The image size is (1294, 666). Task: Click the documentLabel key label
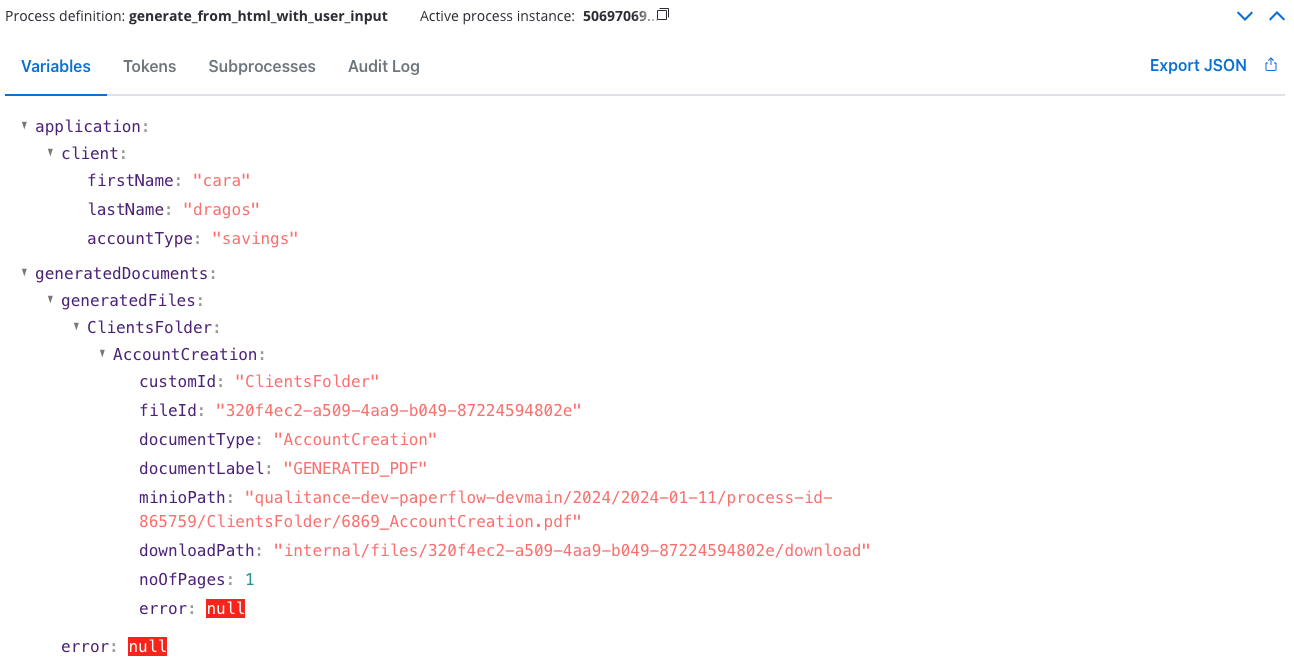[202, 469]
